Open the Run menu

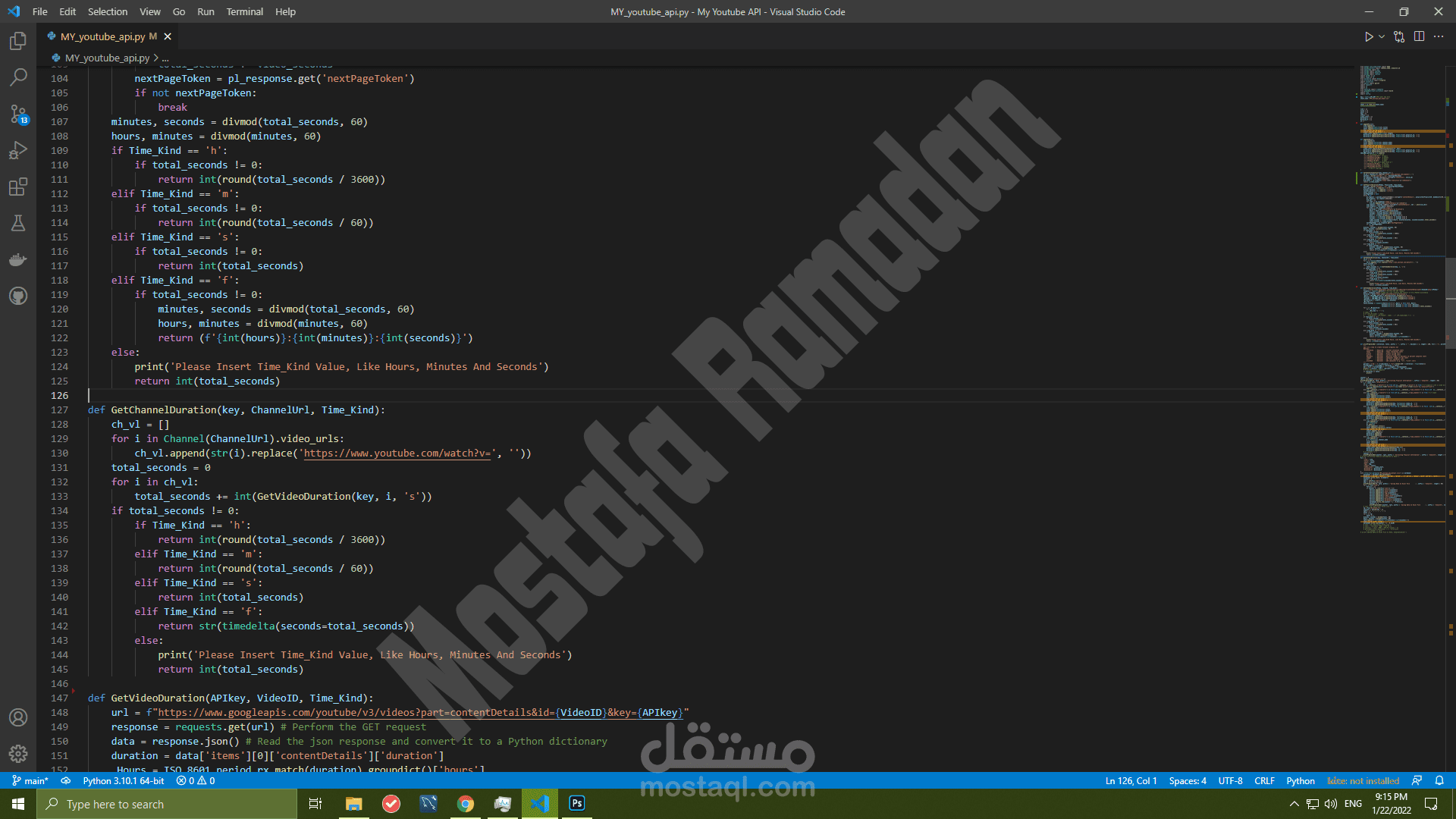(206, 11)
